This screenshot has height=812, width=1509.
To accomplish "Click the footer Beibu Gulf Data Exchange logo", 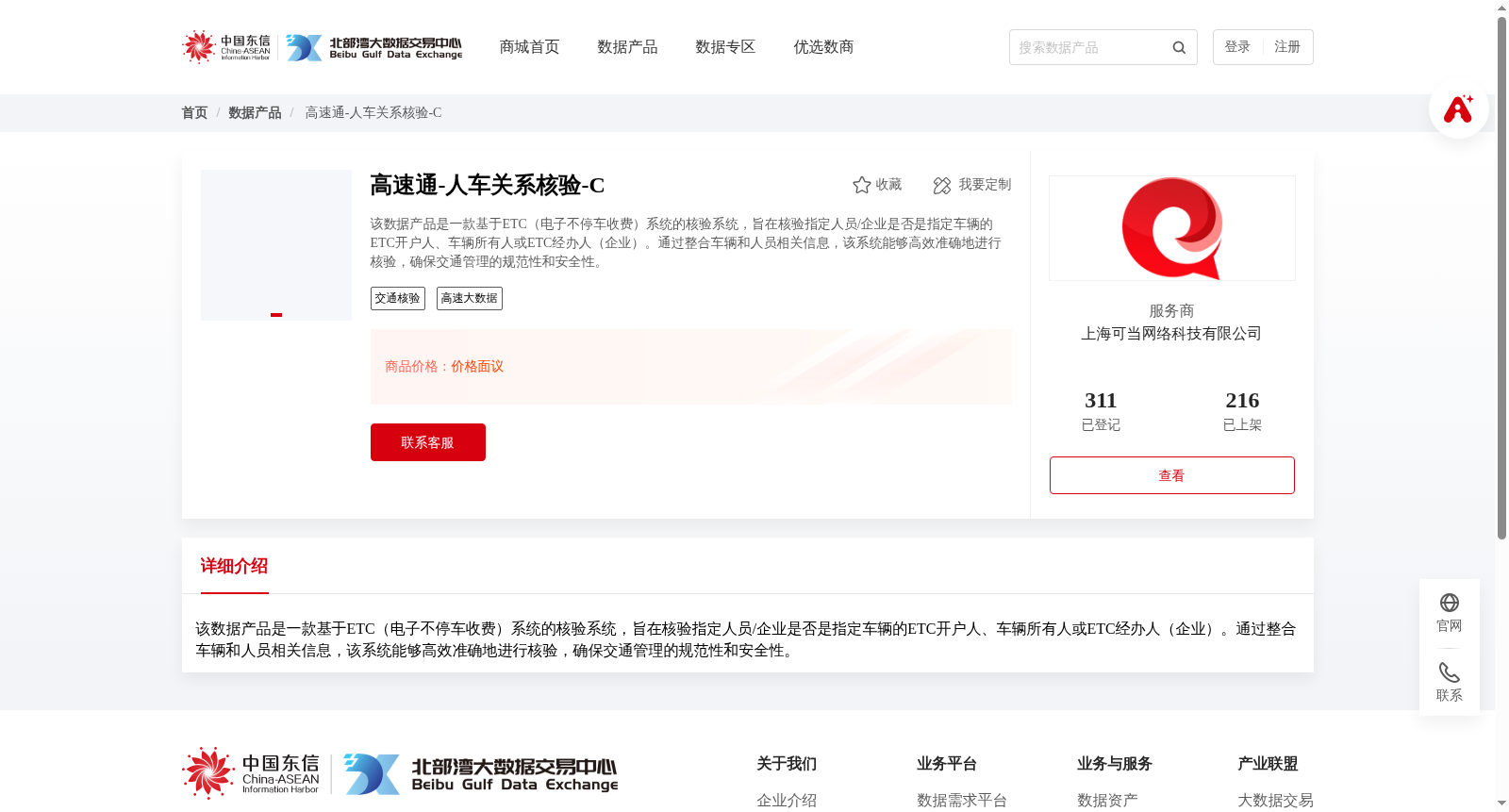I will point(481,774).
